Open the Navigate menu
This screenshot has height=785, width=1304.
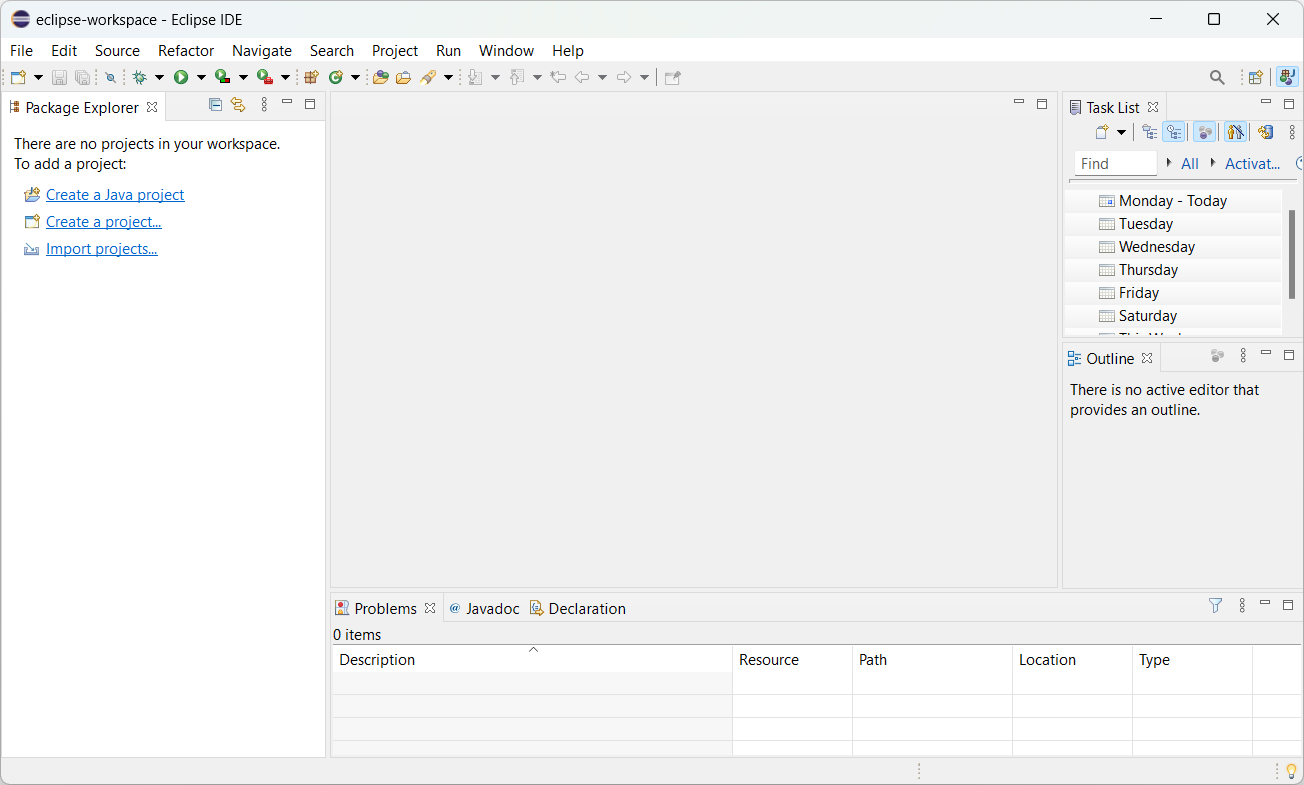click(262, 50)
